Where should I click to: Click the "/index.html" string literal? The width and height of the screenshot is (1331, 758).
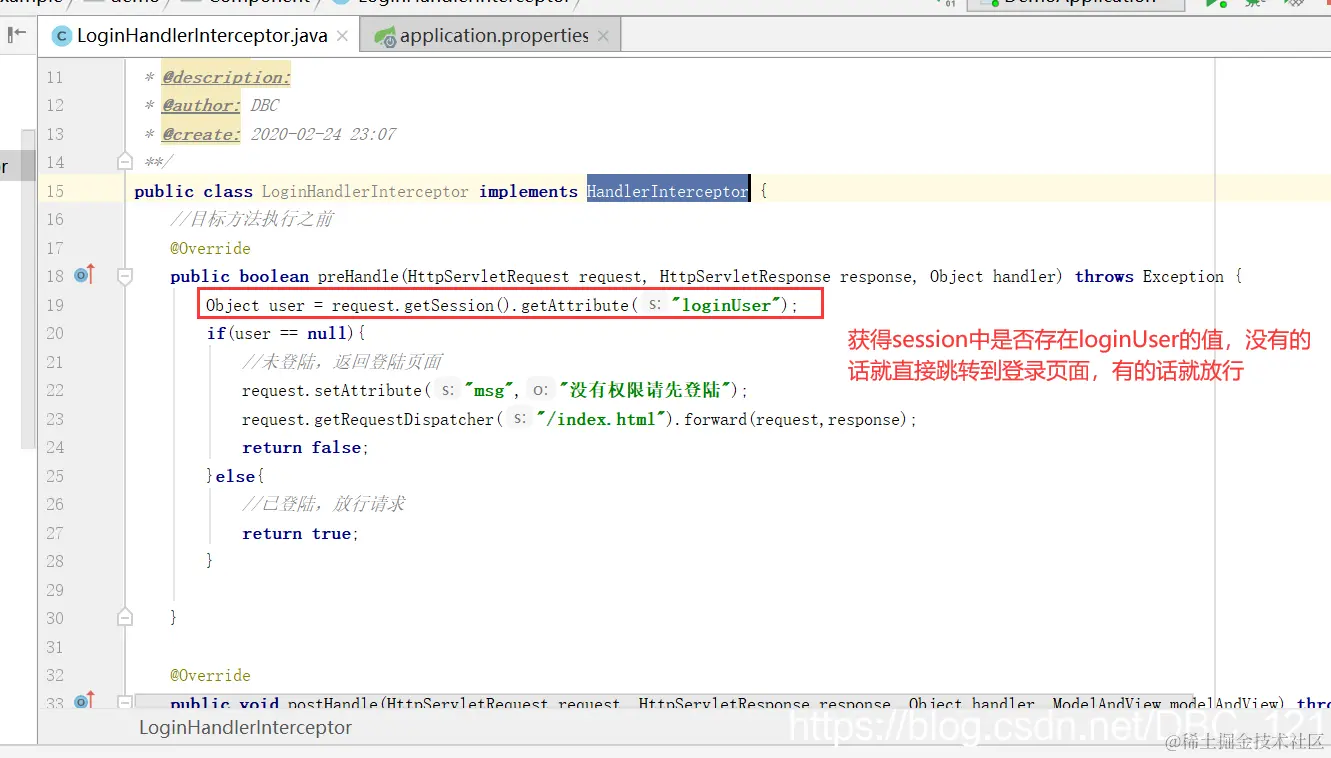point(601,419)
